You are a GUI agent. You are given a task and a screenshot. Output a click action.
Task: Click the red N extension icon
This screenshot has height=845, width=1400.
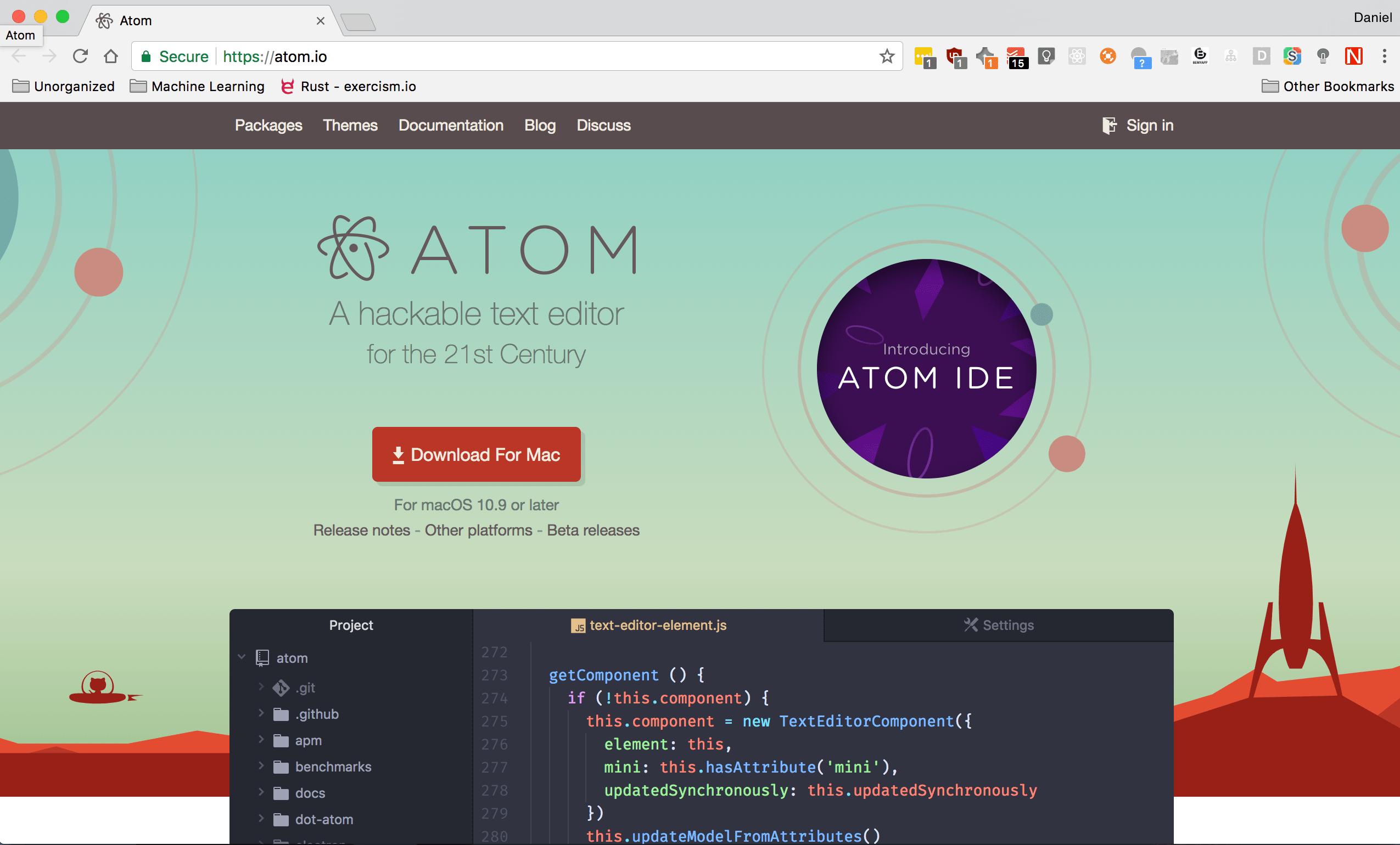(1353, 56)
